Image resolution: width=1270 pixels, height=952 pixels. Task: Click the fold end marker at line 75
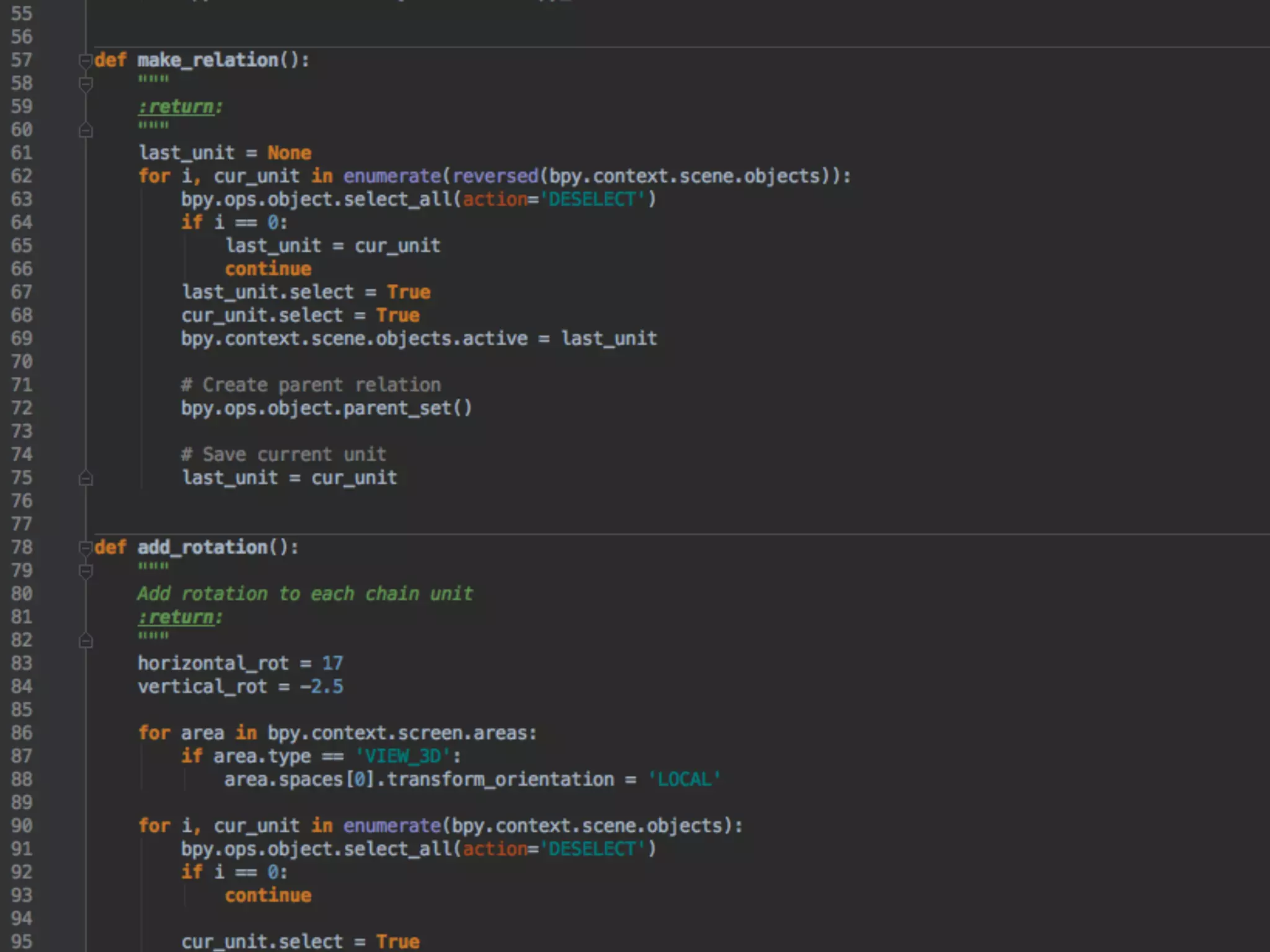[86, 478]
